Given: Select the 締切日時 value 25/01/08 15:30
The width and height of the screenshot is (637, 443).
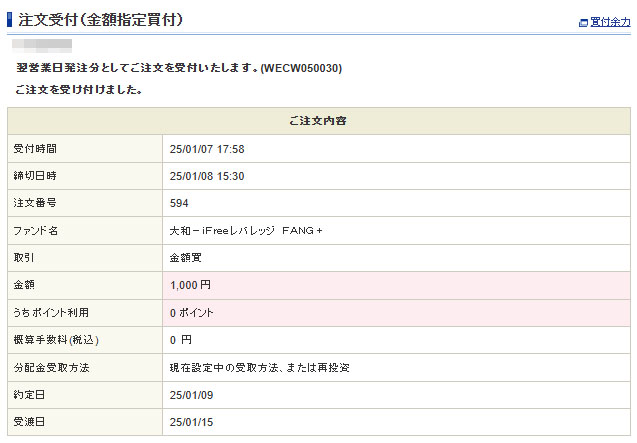Looking at the screenshot, I should tap(207, 176).
